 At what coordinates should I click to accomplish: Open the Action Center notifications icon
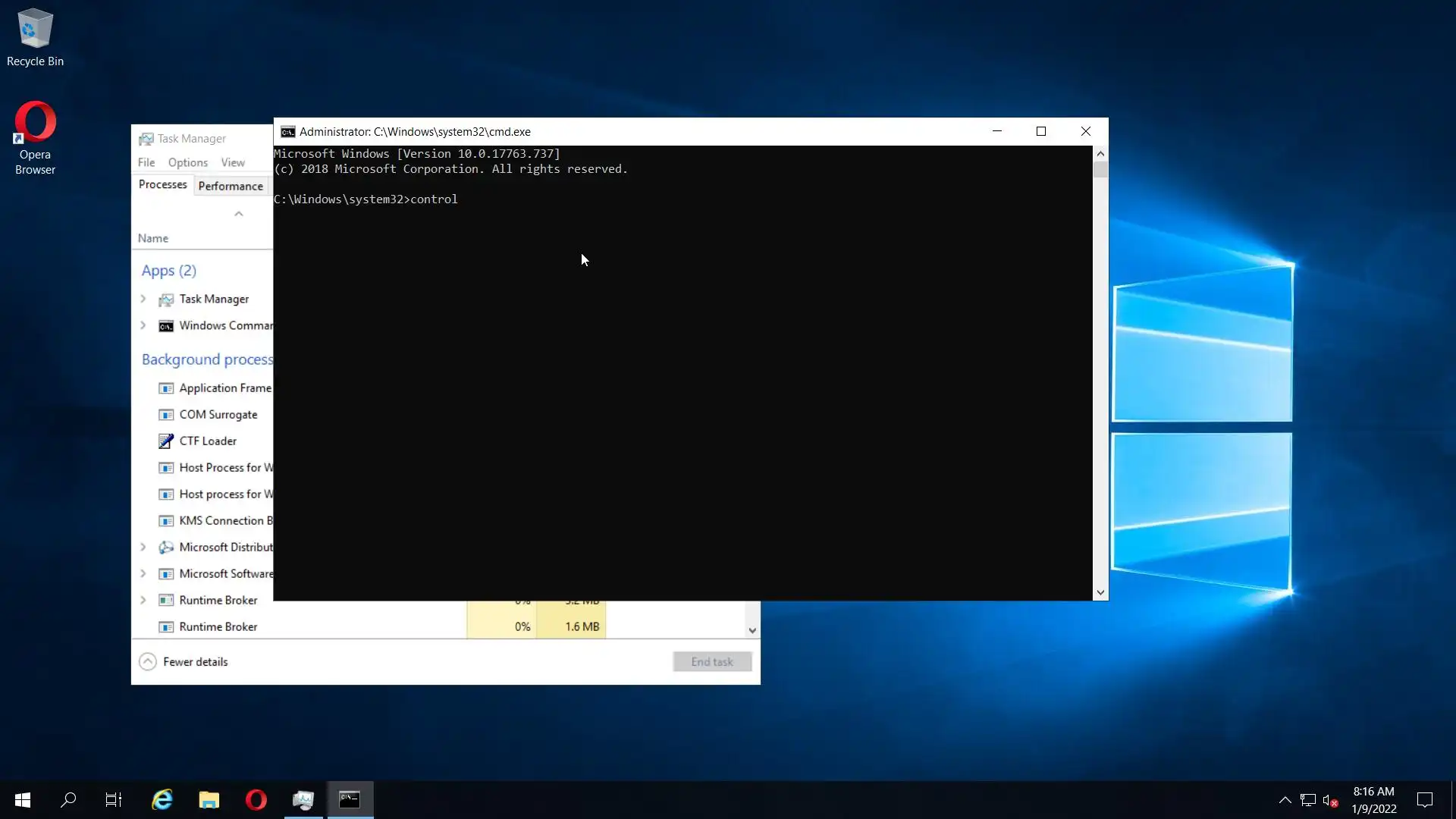[x=1425, y=800]
